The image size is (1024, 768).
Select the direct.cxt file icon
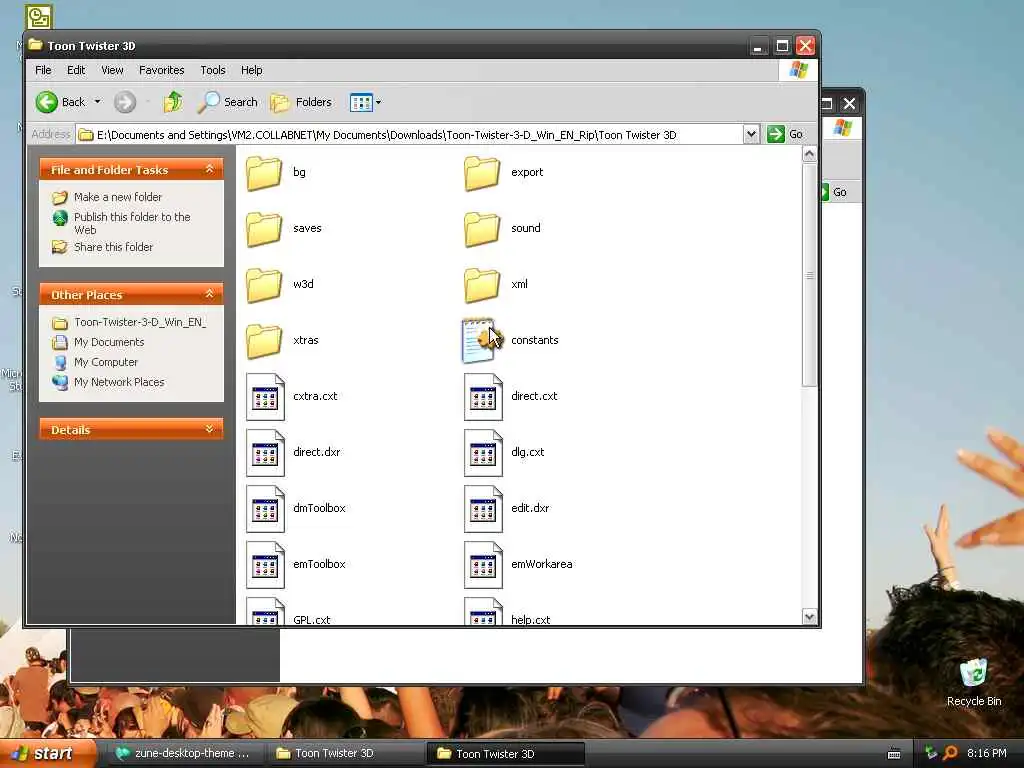coord(483,397)
